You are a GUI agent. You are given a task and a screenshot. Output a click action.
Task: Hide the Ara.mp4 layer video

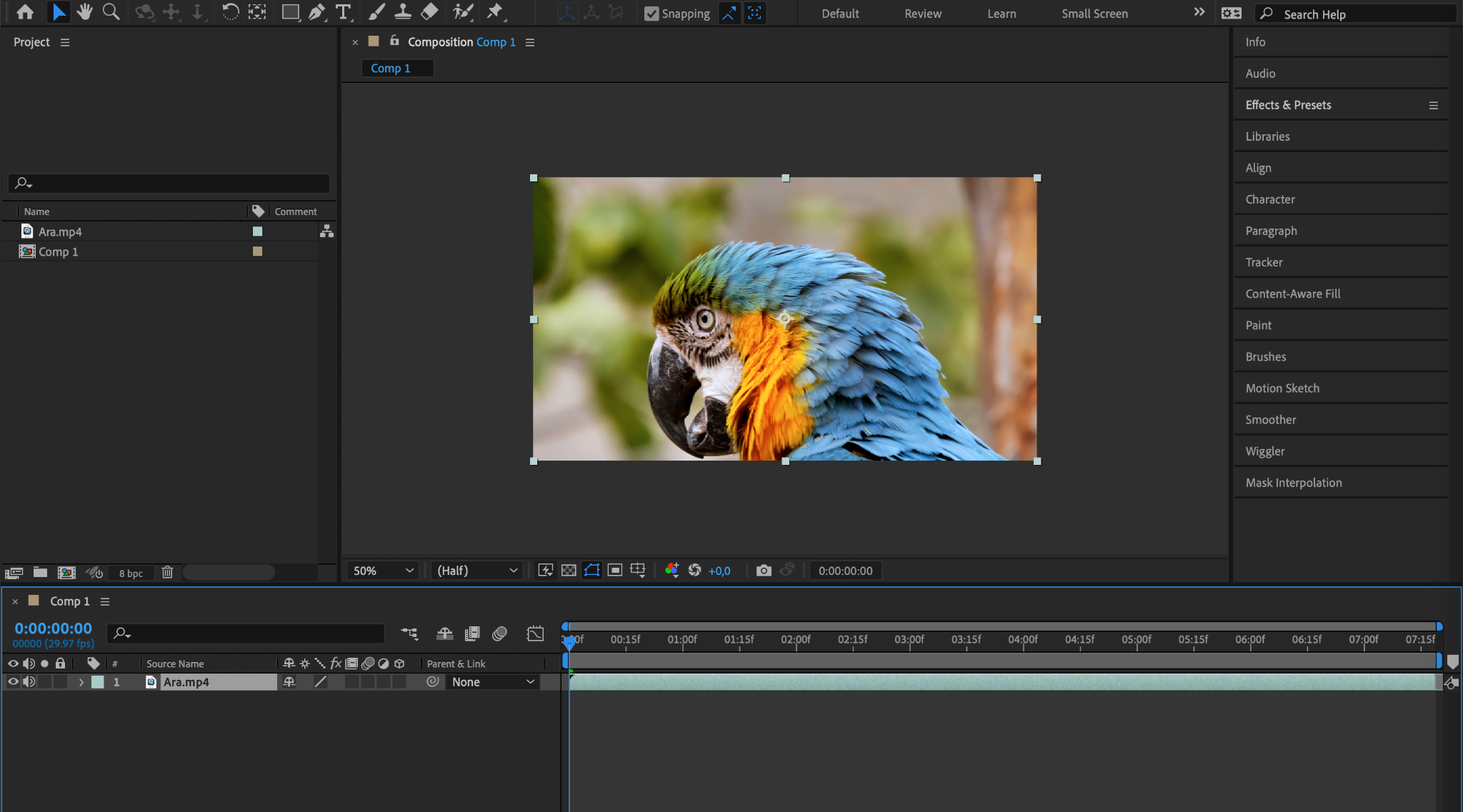pyautogui.click(x=13, y=682)
